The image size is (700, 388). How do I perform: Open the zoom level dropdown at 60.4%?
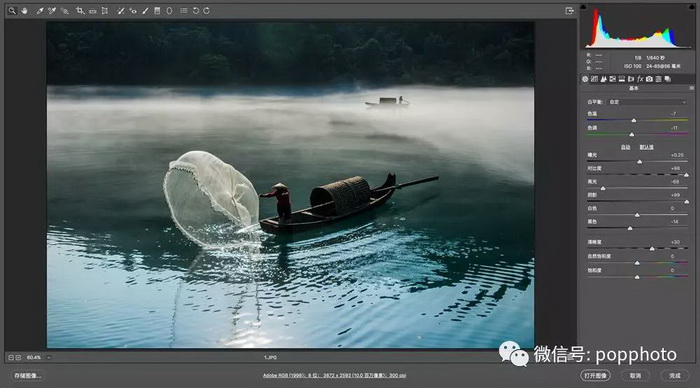pyautogui.click(x=49, y=358)
